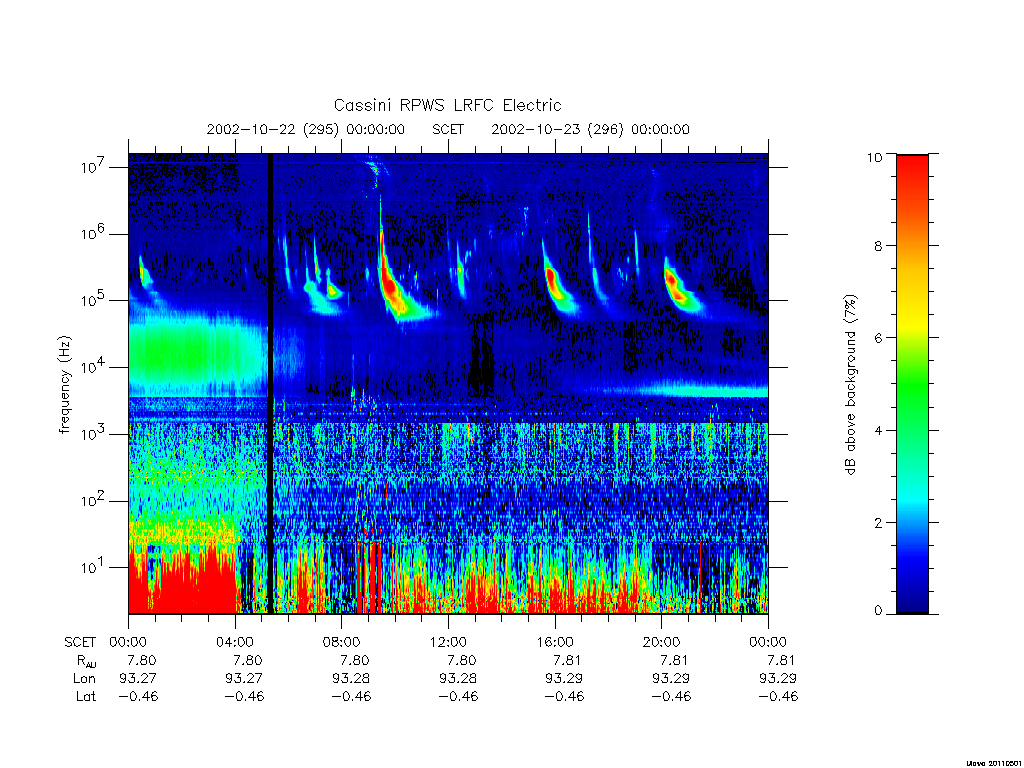Click the "Lat" row label

tap(86, 696)
